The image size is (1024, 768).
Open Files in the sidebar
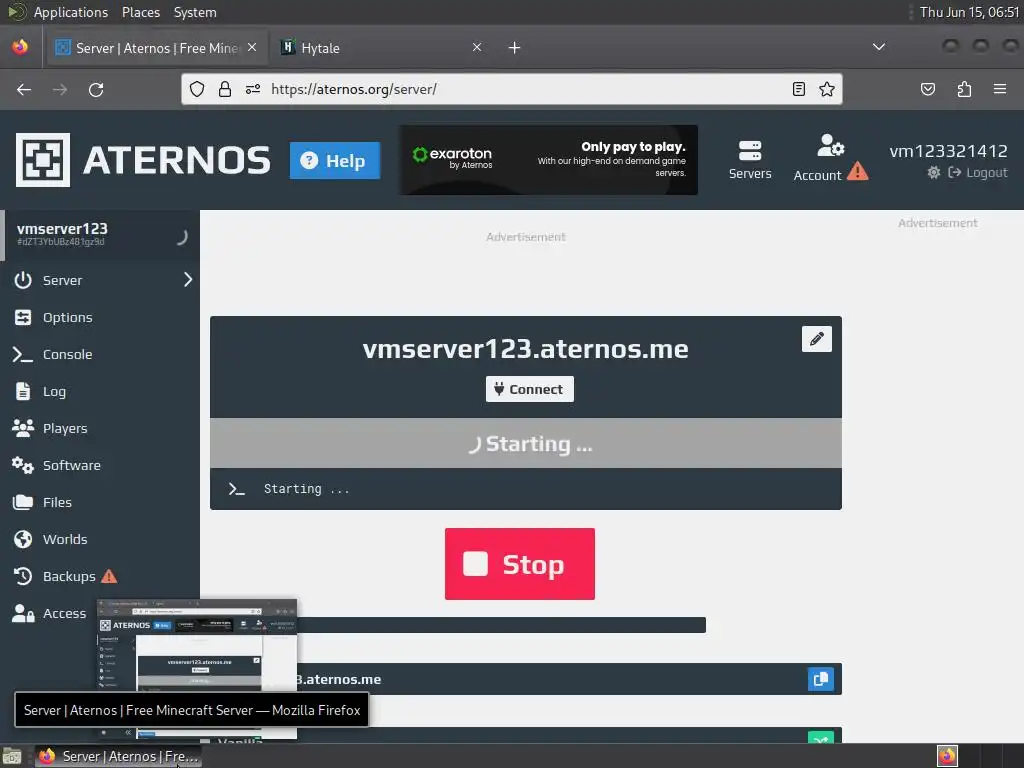100,502
